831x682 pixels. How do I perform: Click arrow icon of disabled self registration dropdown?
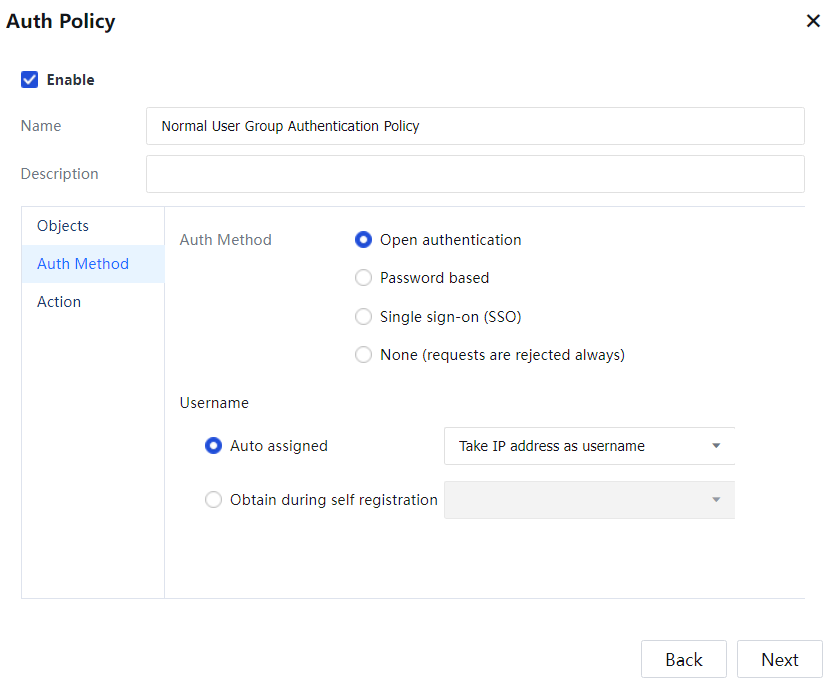pyautogui.click(x=716, y=500)
